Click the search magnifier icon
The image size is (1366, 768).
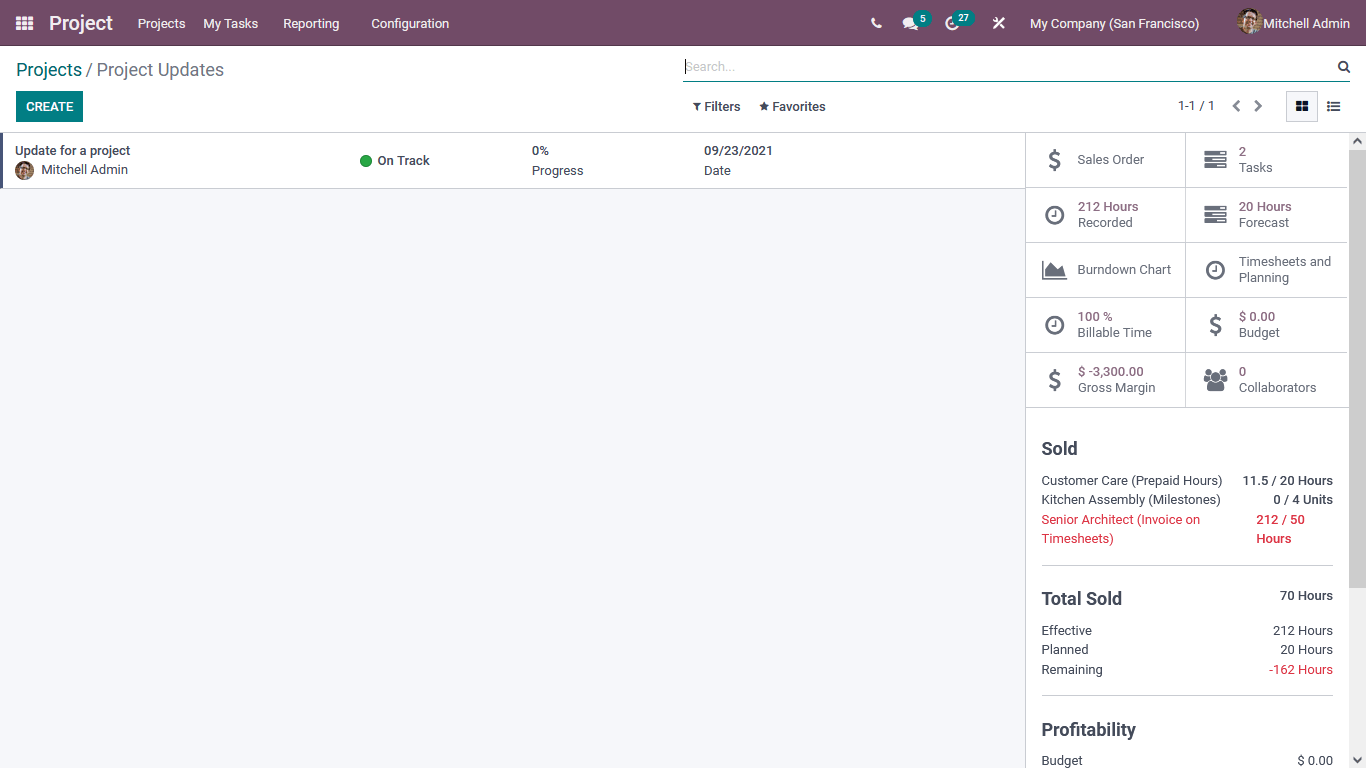(1344, 67)
